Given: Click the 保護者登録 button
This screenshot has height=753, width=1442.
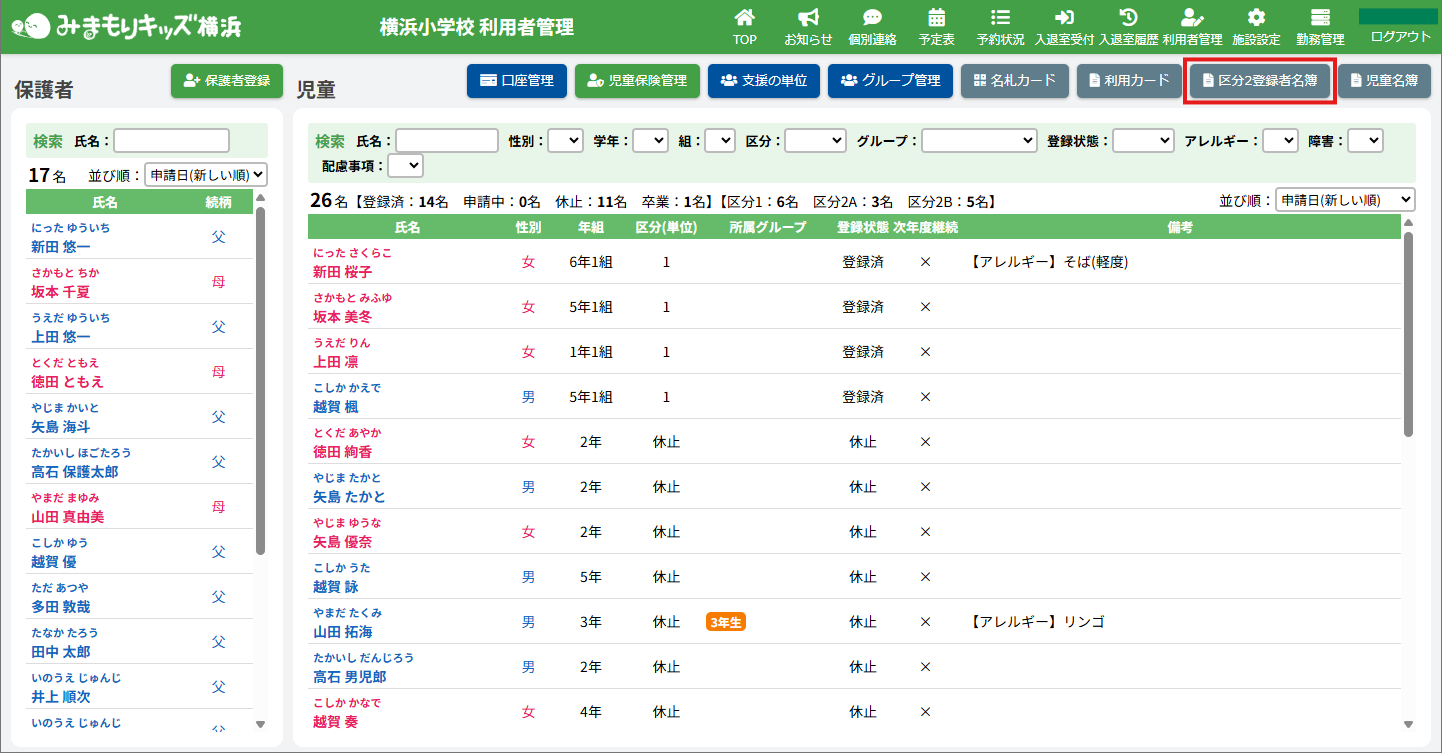Looking at the screenshot, I should tap(227, 81).
